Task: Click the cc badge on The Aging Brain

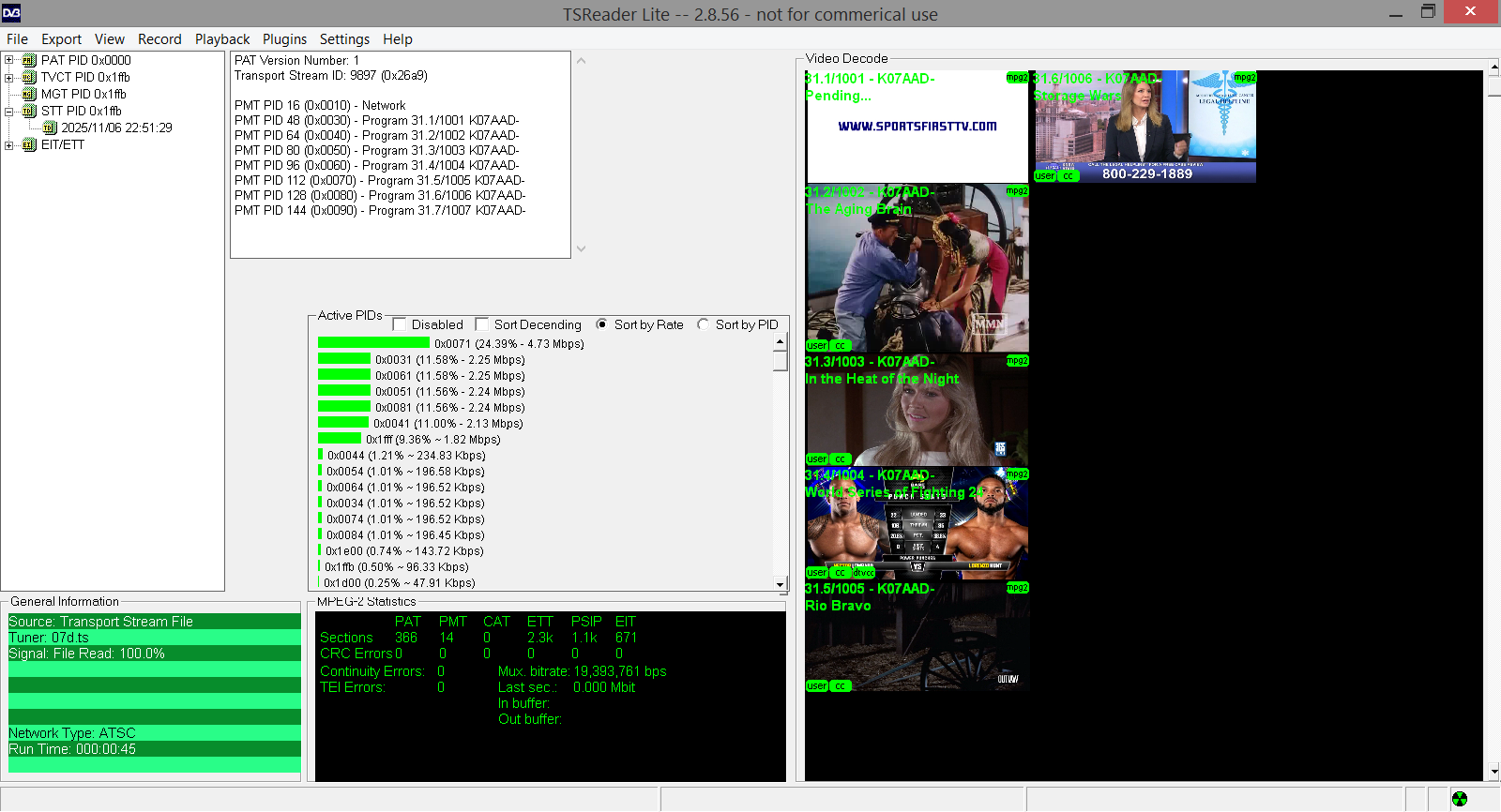Action: (841, 345)
